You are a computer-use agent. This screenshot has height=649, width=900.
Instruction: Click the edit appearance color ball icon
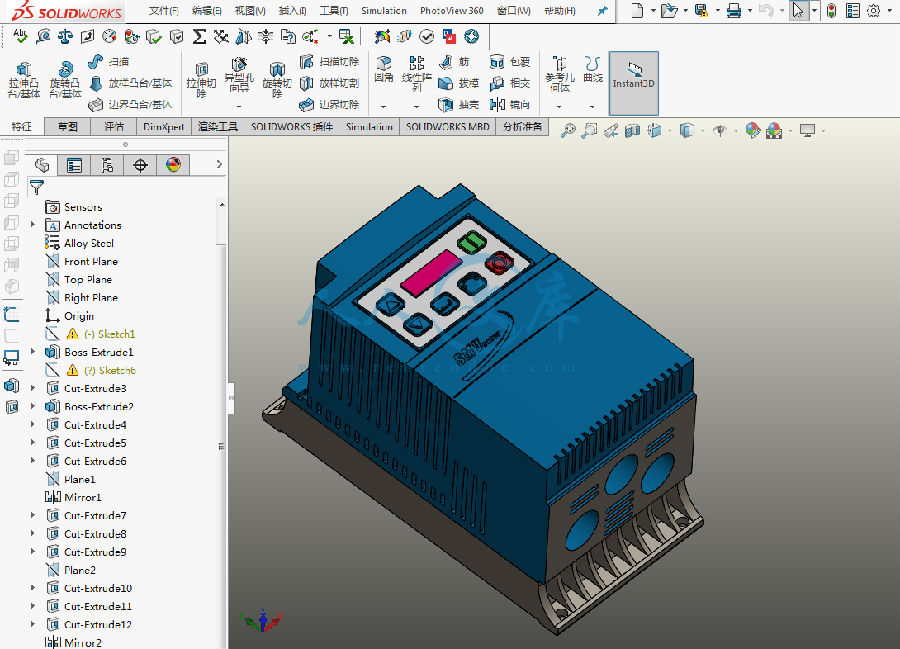[x=752, y=131]
